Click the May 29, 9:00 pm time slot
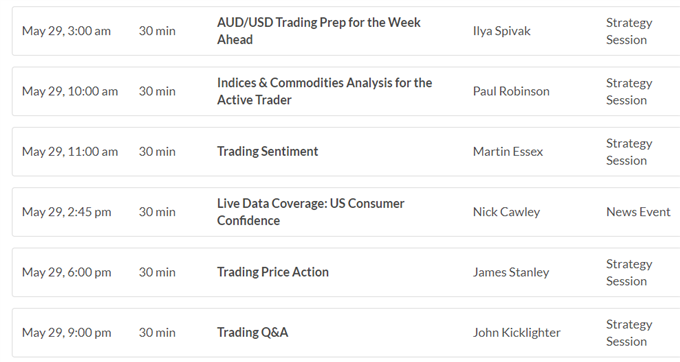 tap(66, 332)
